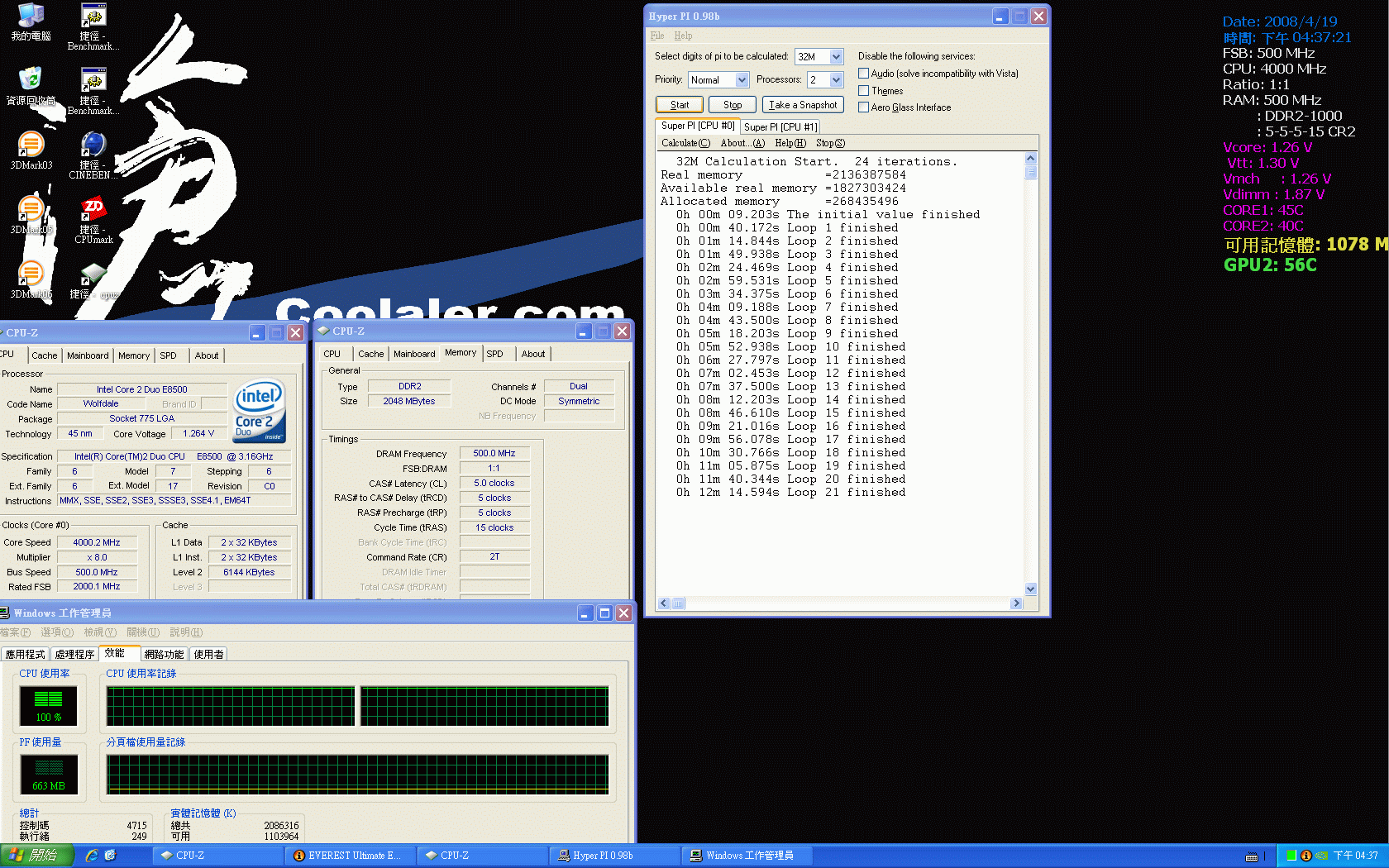This screenshot has width=1389, height=868.
Task: Open the Stop(S) menu in Super PI
Action: coord(830,143)
